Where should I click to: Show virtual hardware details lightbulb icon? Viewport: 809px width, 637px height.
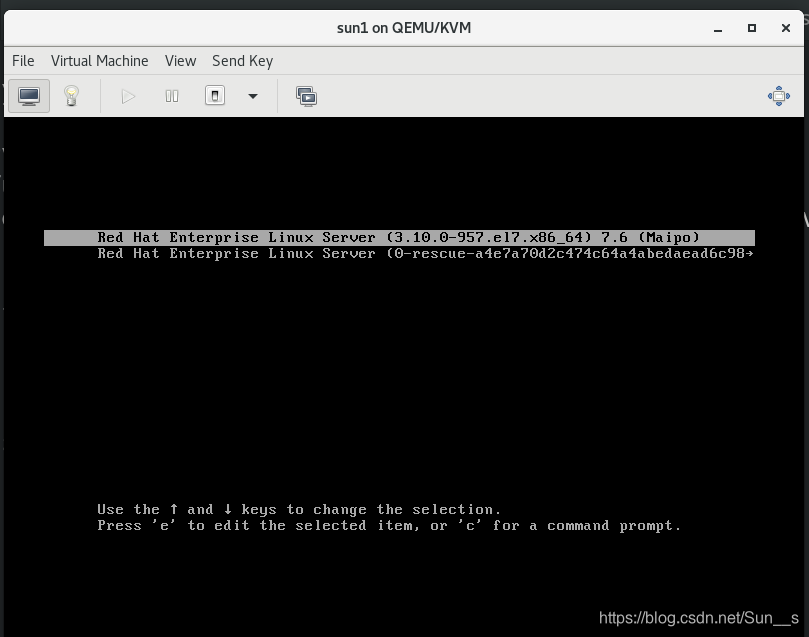coord(71,96)
